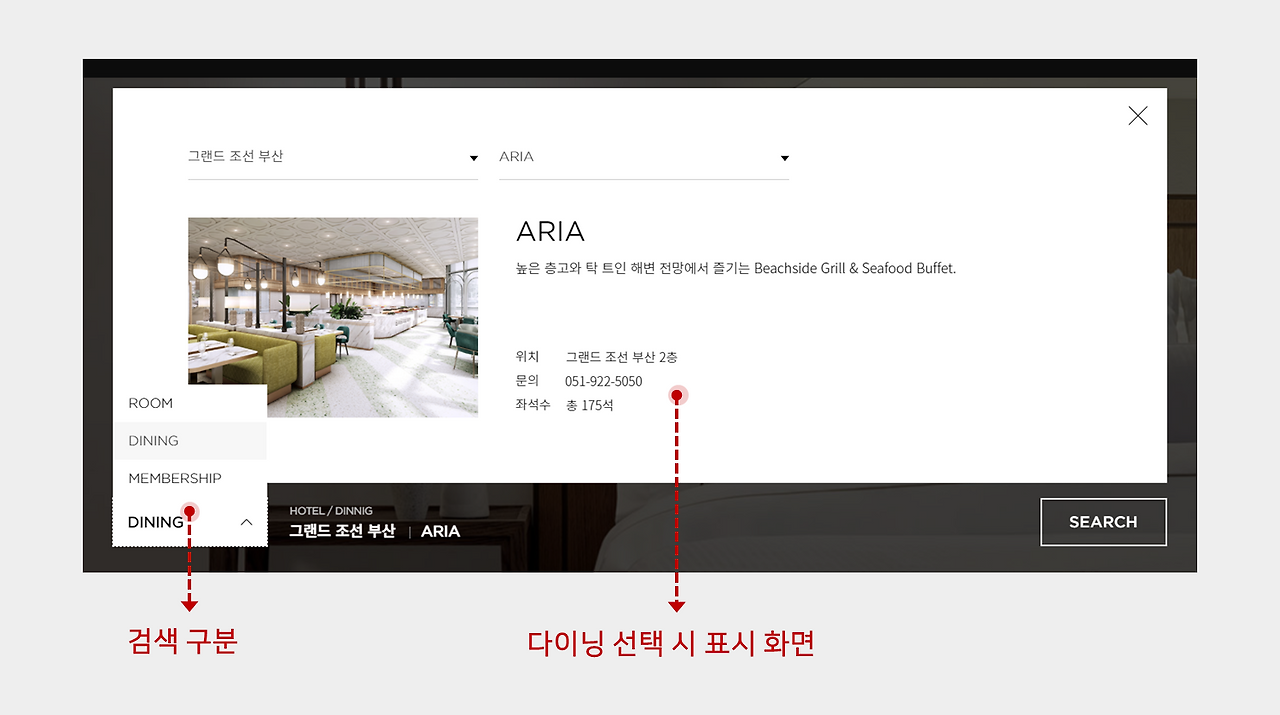Click the HOTEL / DINNIG label
The width and height of the screenshot is (1280, 715).
click(331, 510)
